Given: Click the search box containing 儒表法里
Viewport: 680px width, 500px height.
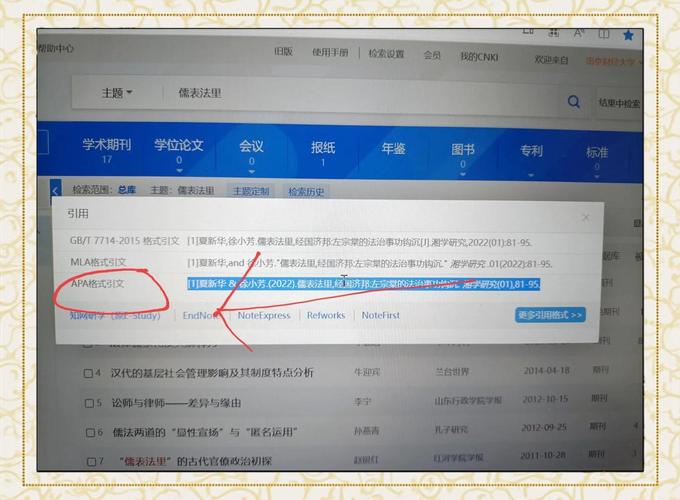Looking at the screenshot, I should [x=360, y=96].
